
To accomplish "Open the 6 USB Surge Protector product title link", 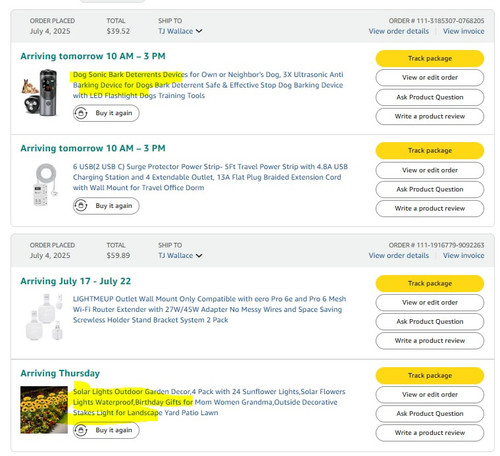I will [210, 177].
